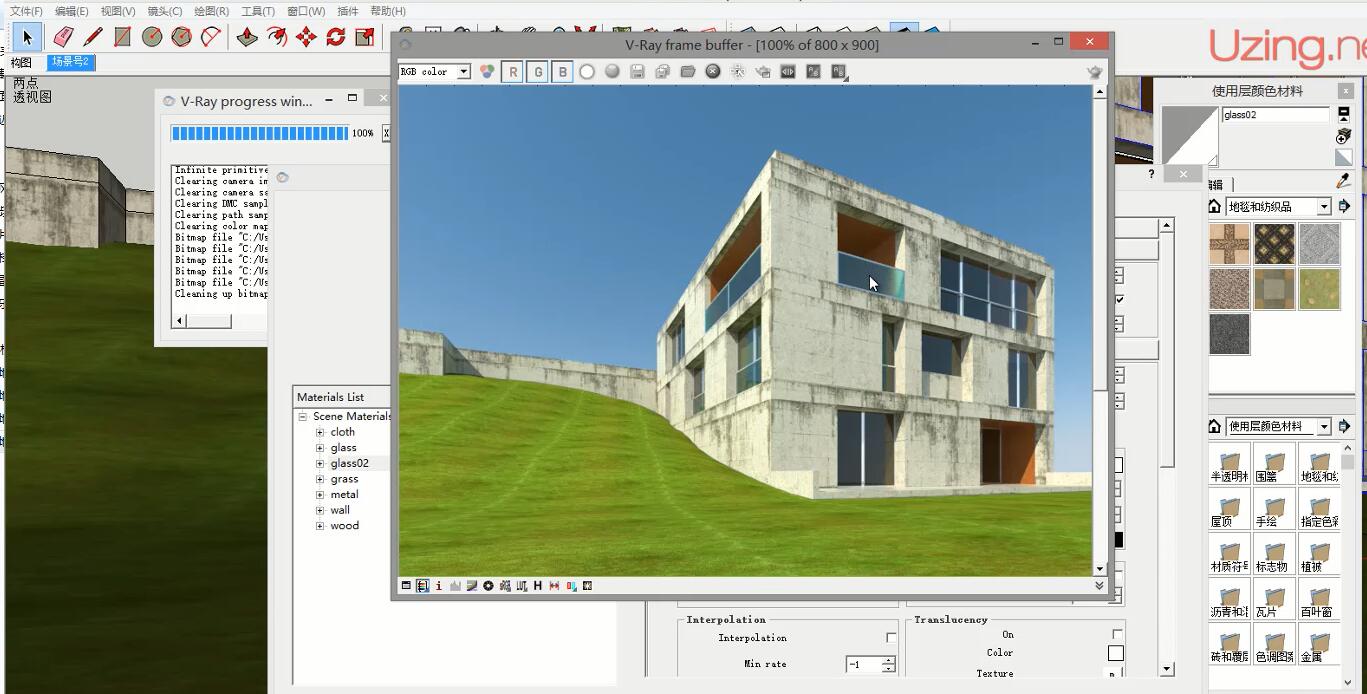The height and width of the screenshot is (694, 1367).
Task: Click the glass02 material name field
Action: click(1275, 115)
